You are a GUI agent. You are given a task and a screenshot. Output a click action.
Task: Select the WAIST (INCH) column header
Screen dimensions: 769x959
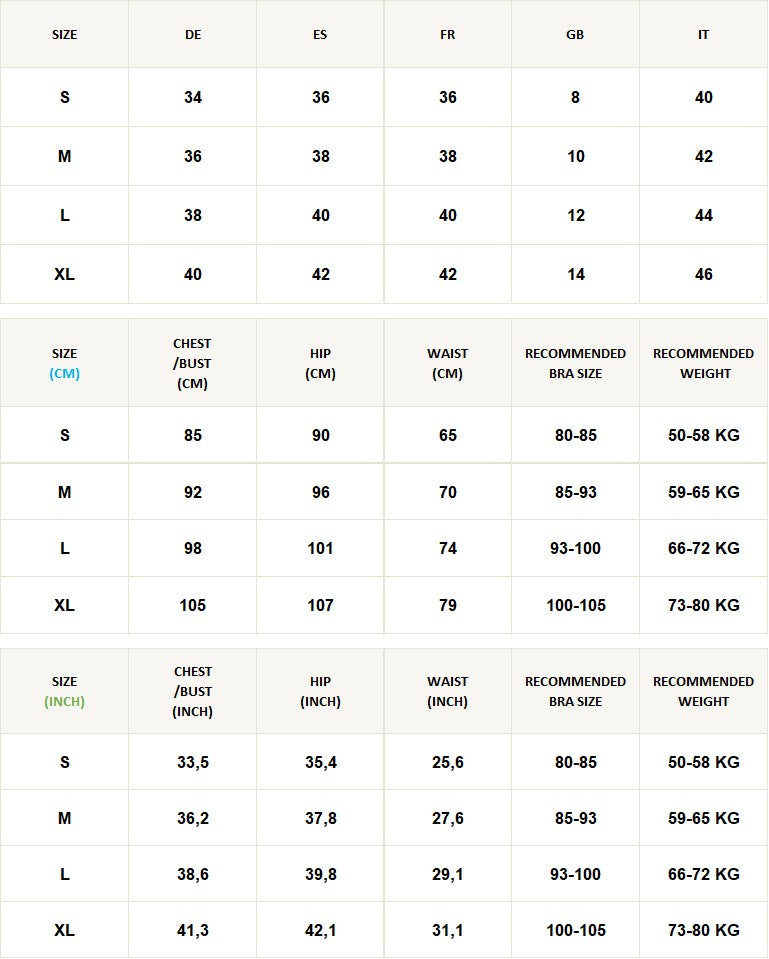[447, 691]
